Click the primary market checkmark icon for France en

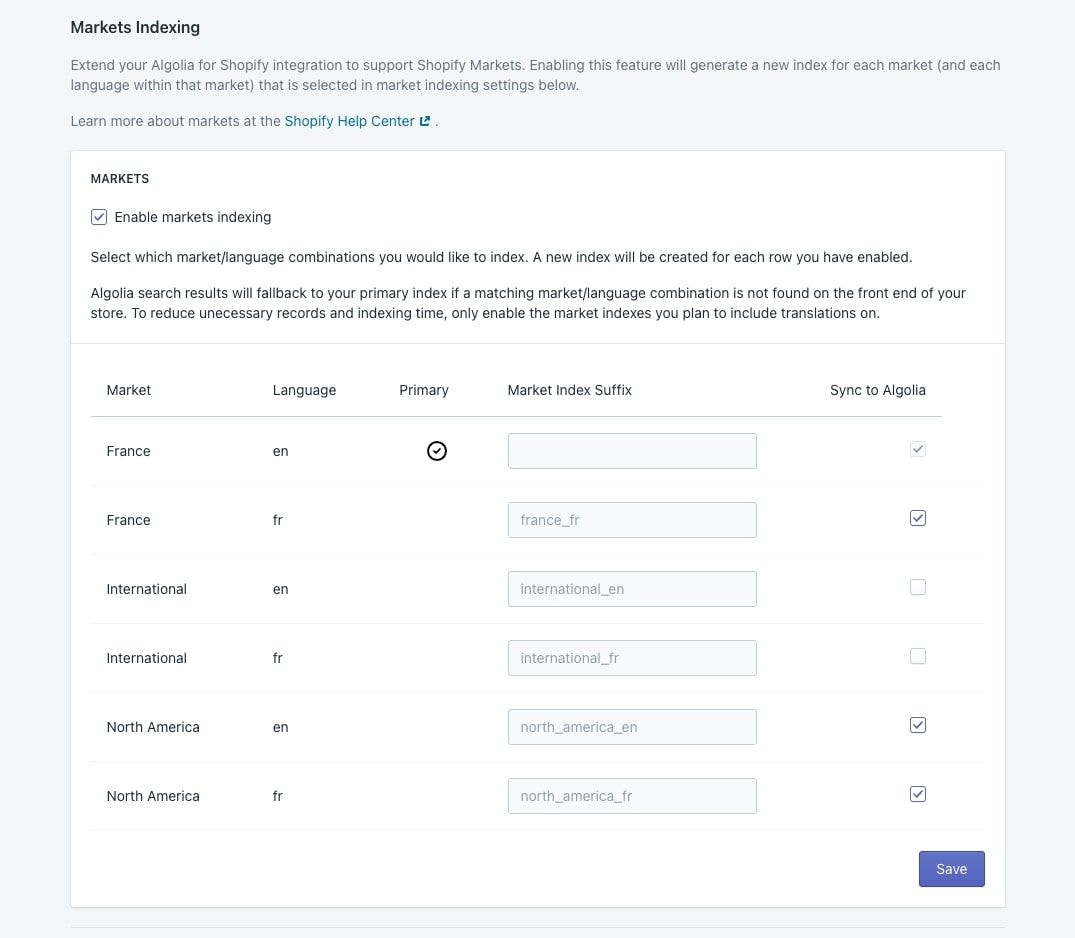point(436,450)
